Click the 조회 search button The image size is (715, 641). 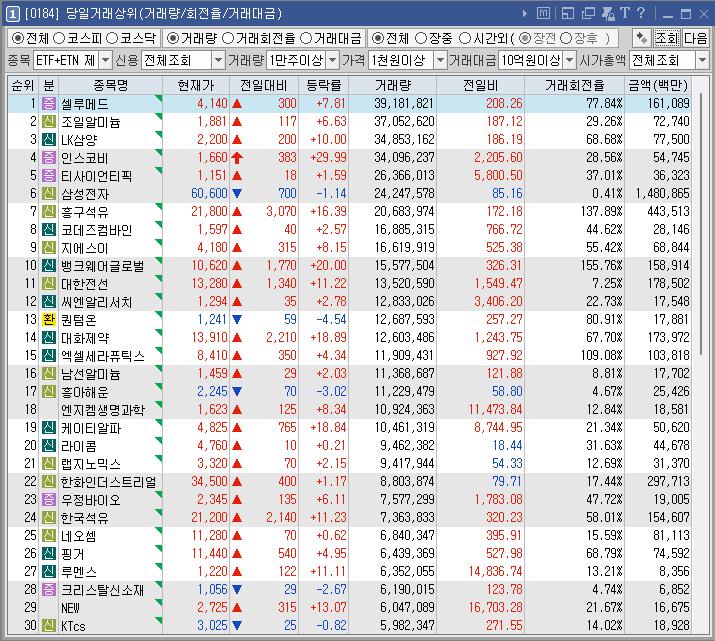(x=666, y=38)
